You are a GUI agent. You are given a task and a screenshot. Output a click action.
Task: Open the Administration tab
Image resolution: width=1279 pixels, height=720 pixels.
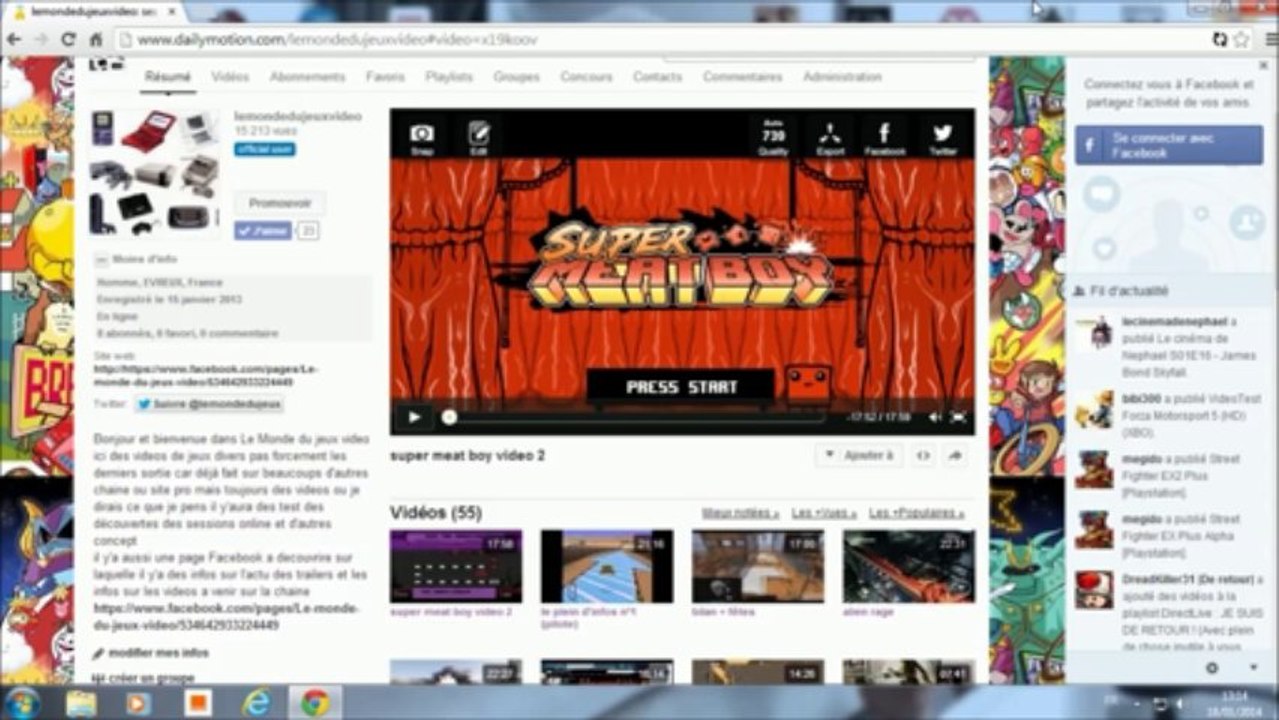842,77
